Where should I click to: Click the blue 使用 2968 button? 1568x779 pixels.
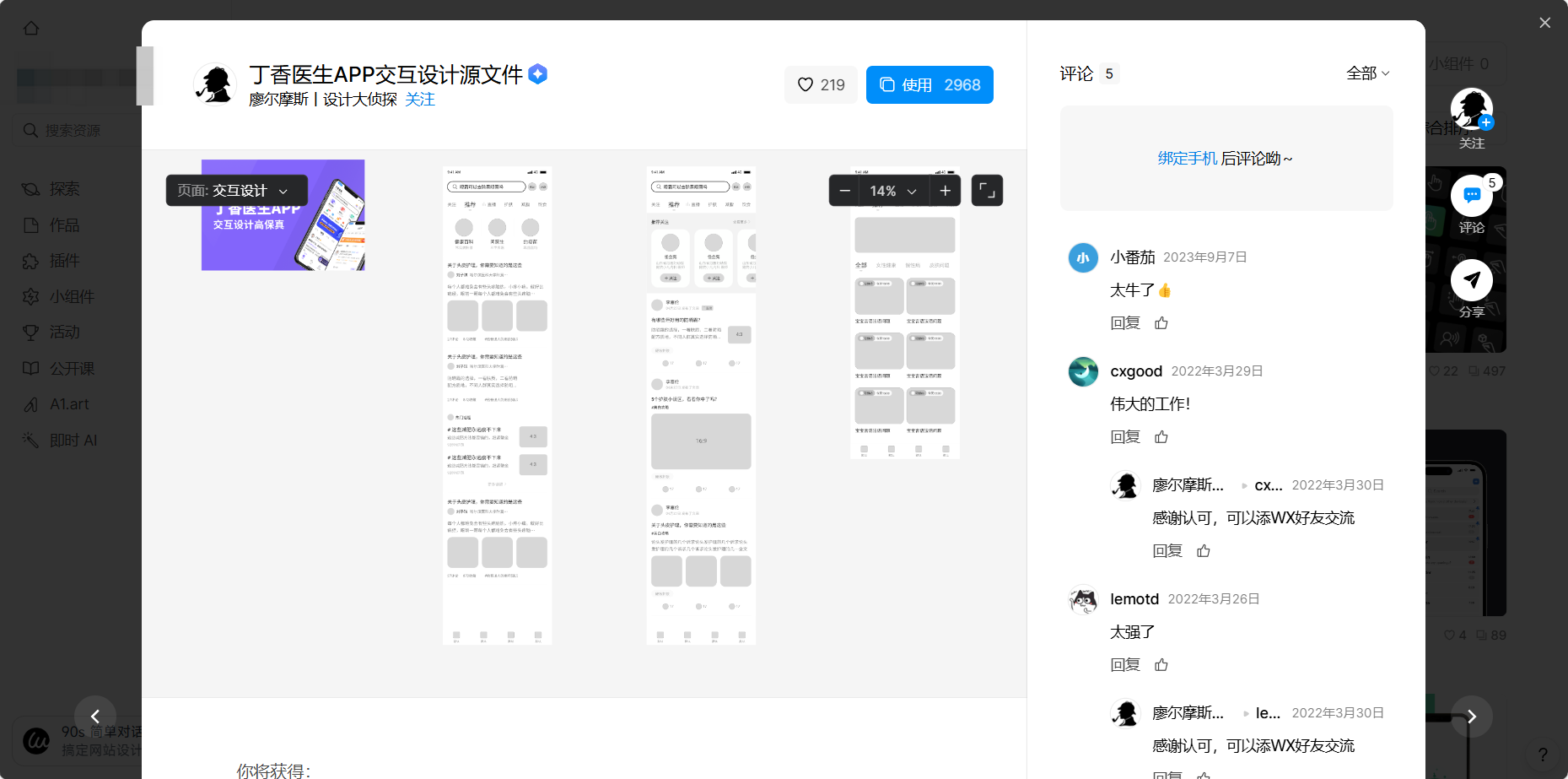(929, 84)
